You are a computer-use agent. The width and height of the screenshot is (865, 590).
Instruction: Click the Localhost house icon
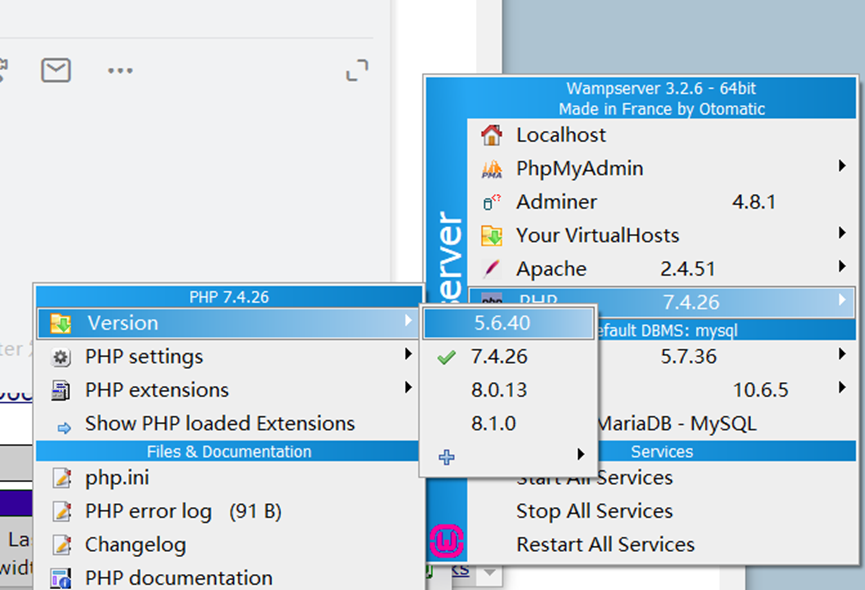tap(491, 135)
